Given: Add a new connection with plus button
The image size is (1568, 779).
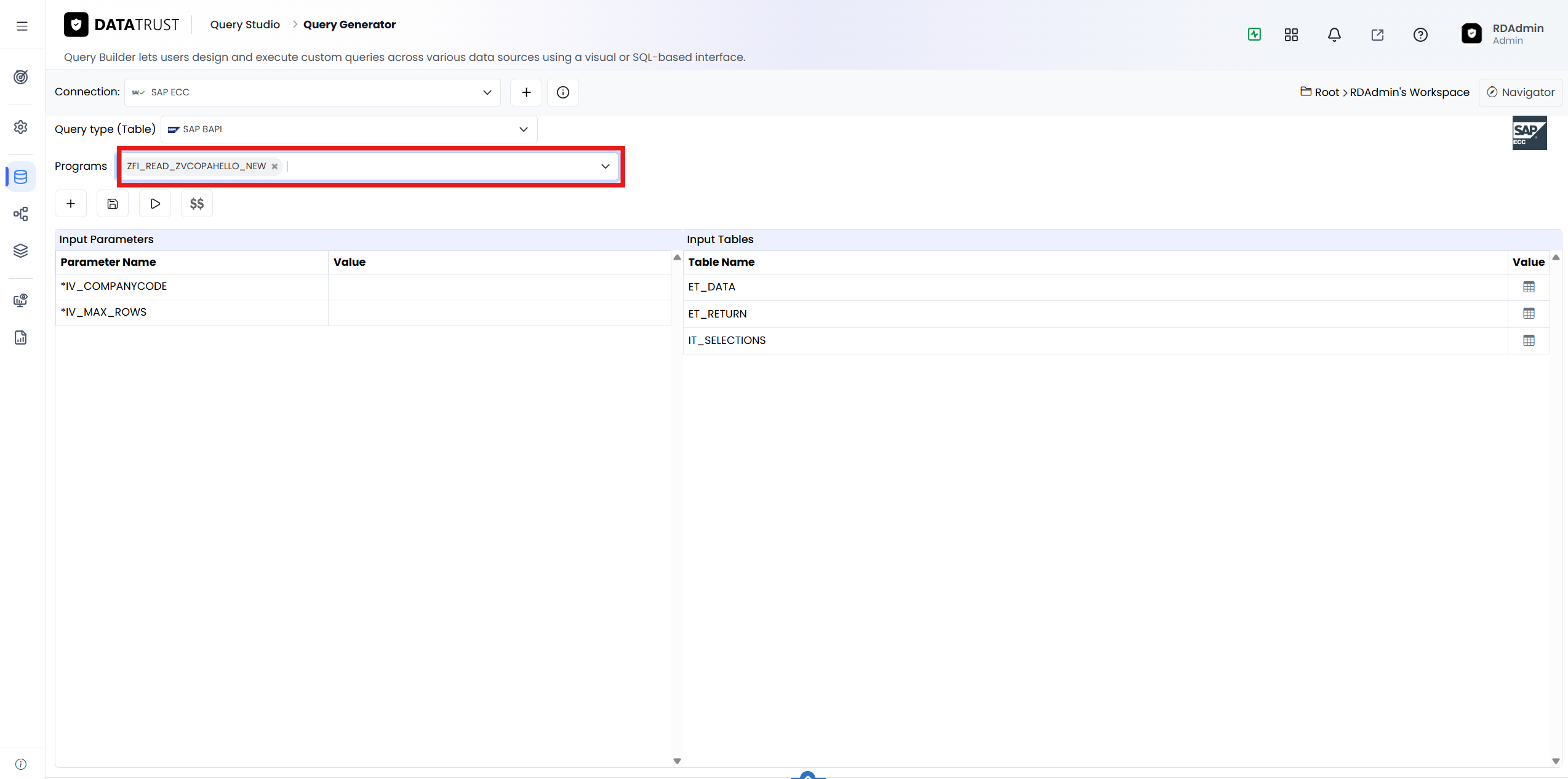Looking at the screenshot, I should click(x=526, y=92).
